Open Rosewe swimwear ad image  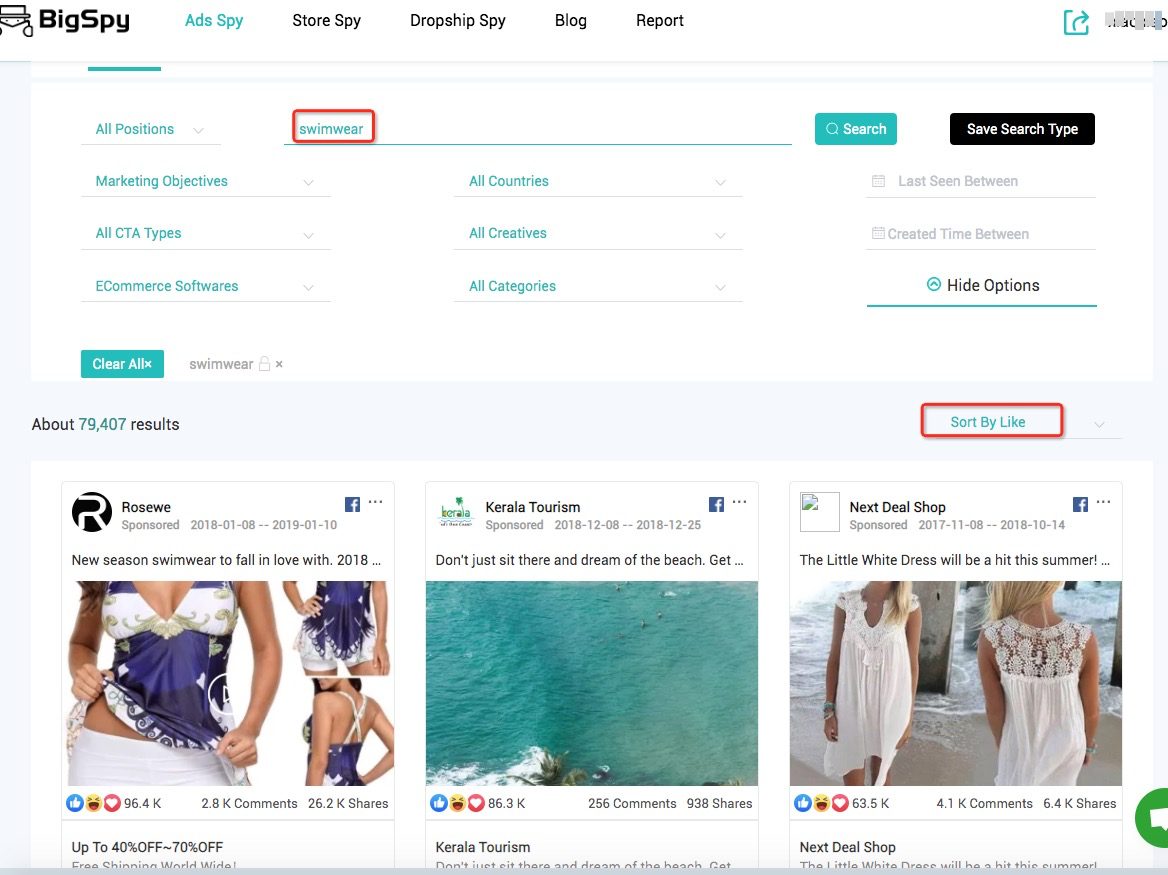point(228,683)
